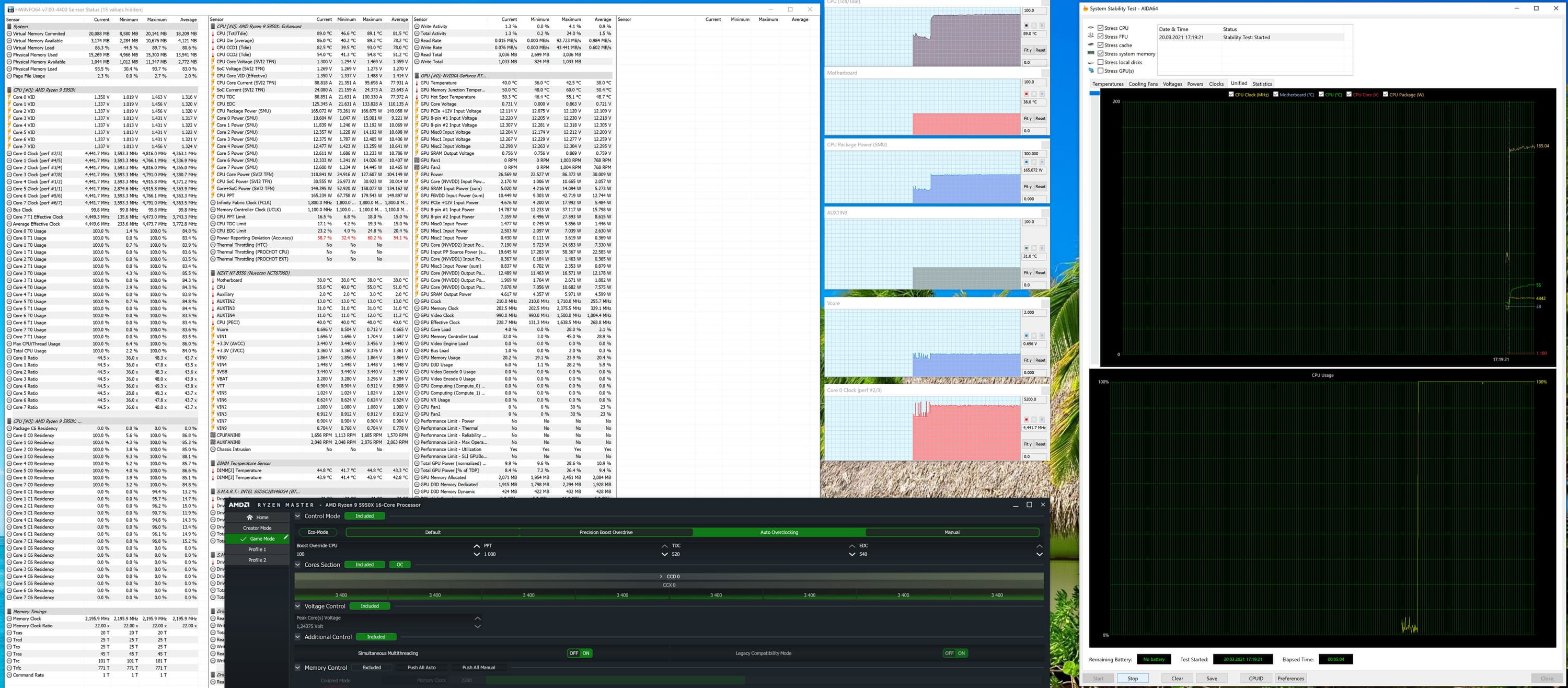Click the Game Mode edit pencil icon

click(285, 537)
